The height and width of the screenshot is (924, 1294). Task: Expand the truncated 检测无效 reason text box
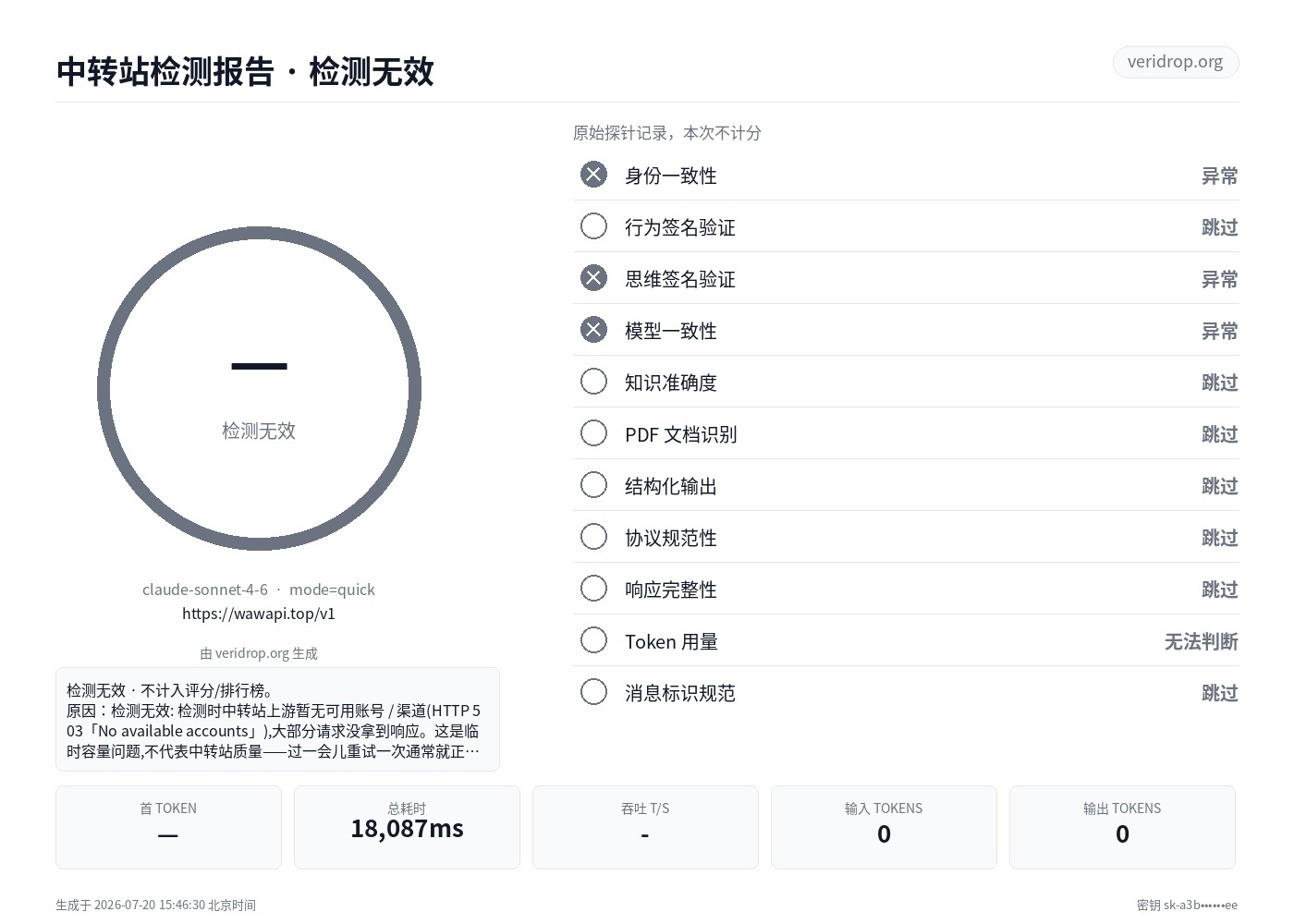tap(277, 720)
